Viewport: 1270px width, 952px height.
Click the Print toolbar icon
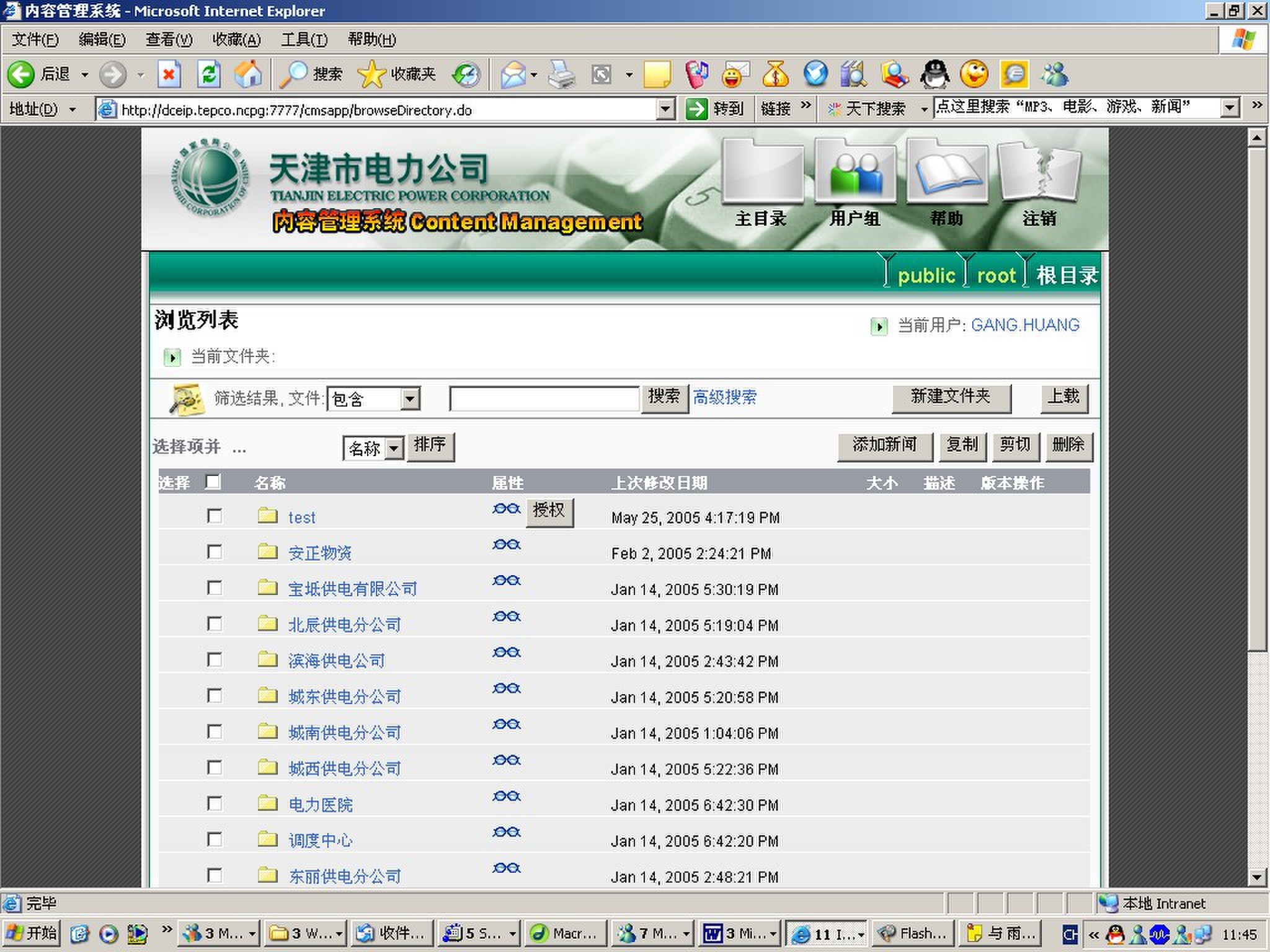pos(562,75)
